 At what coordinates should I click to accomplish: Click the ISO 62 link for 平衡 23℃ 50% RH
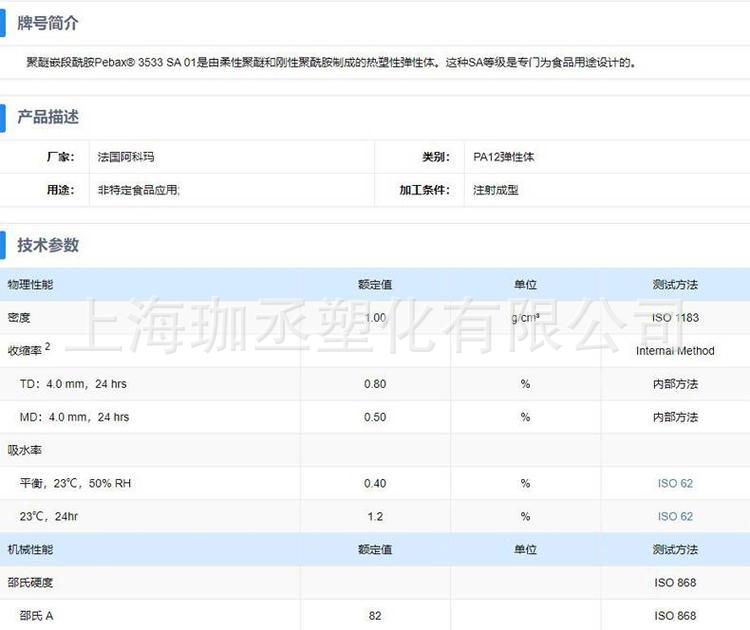[x=675, y=483]
